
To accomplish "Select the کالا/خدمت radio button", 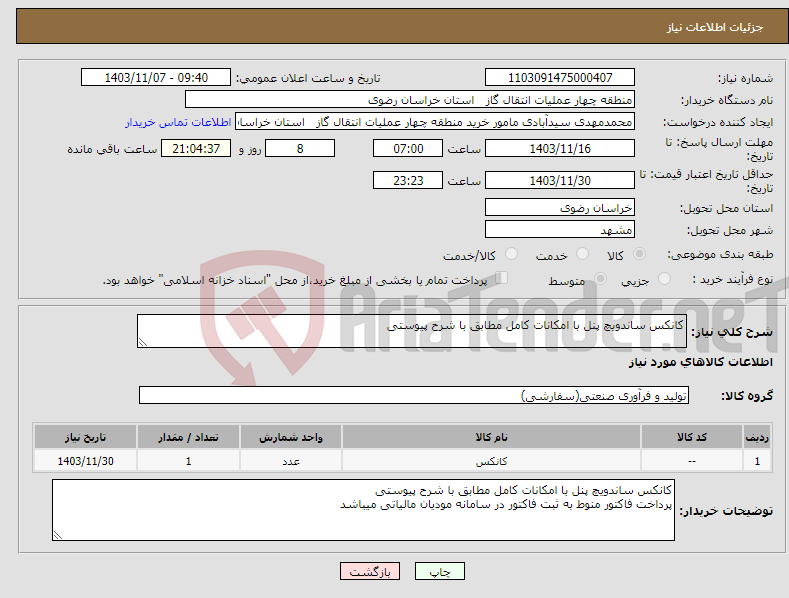I will click(x=511, y=254).
